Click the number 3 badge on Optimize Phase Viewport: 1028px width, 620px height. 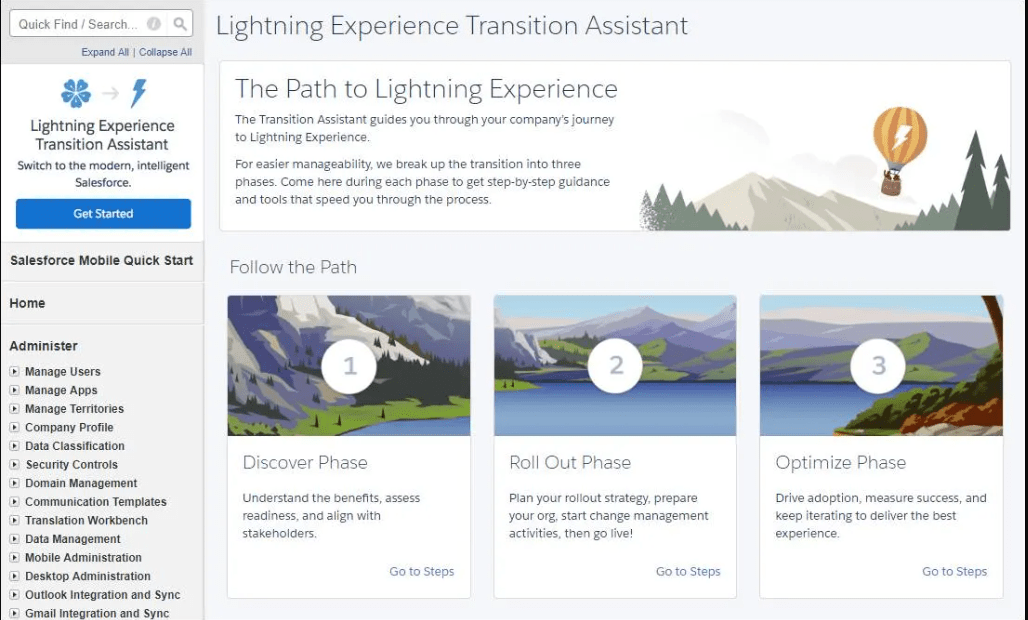pos(878,367)
